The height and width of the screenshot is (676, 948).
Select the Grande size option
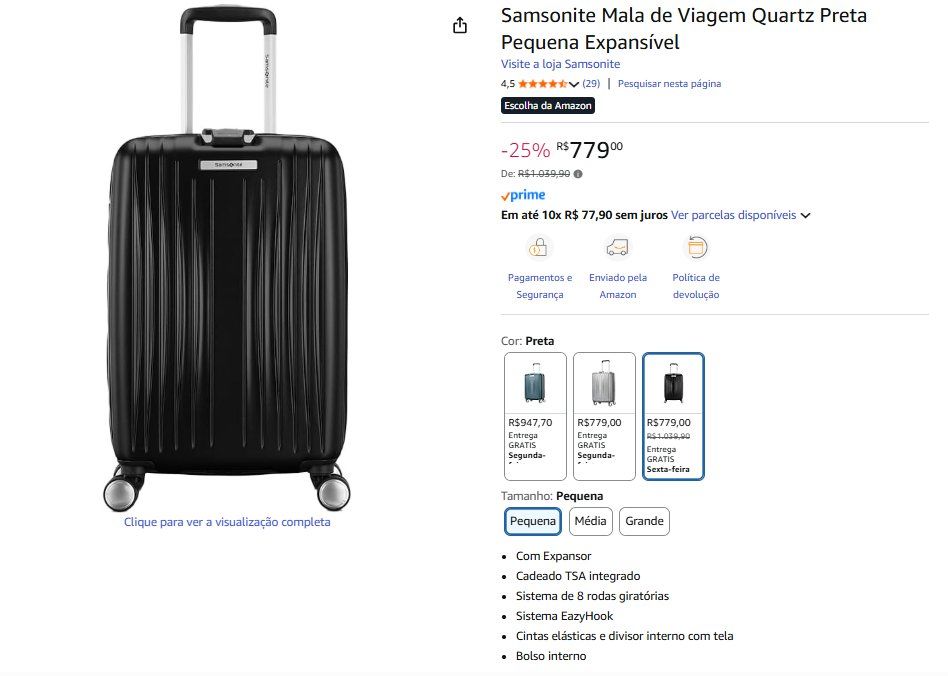644,521
